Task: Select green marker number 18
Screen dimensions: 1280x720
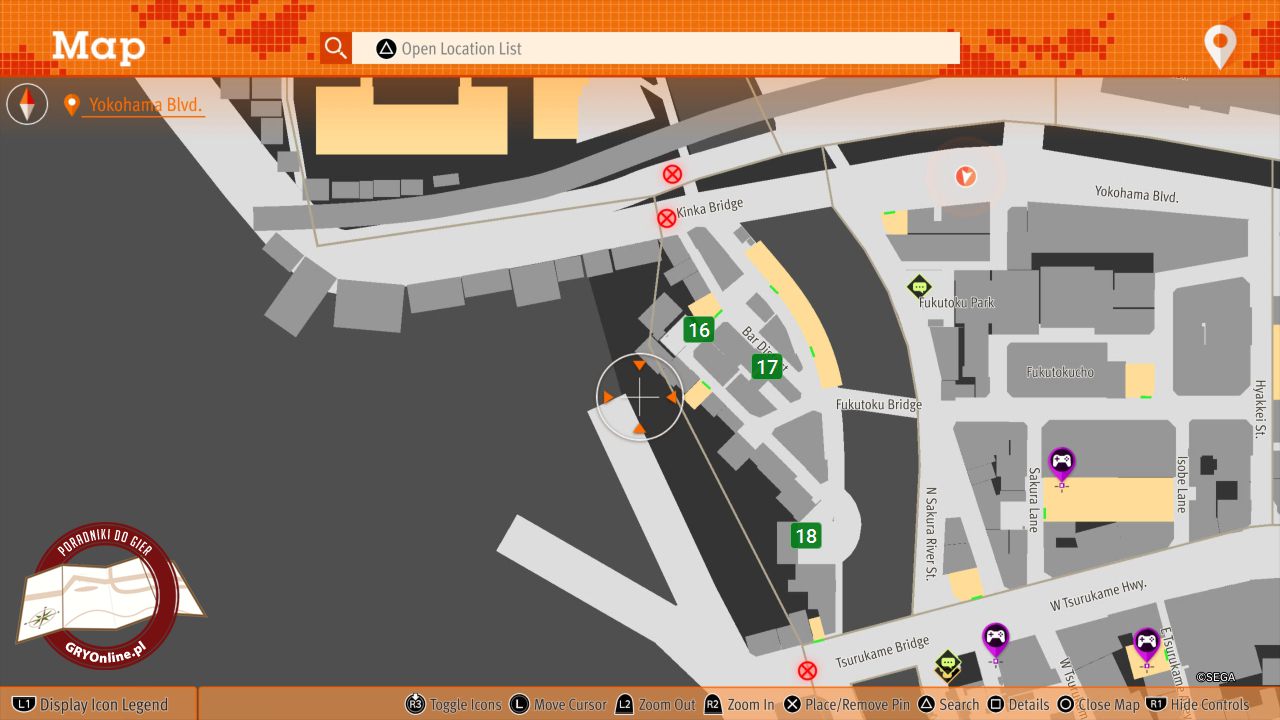Action: pyautogui.click(x=806, y=535)
